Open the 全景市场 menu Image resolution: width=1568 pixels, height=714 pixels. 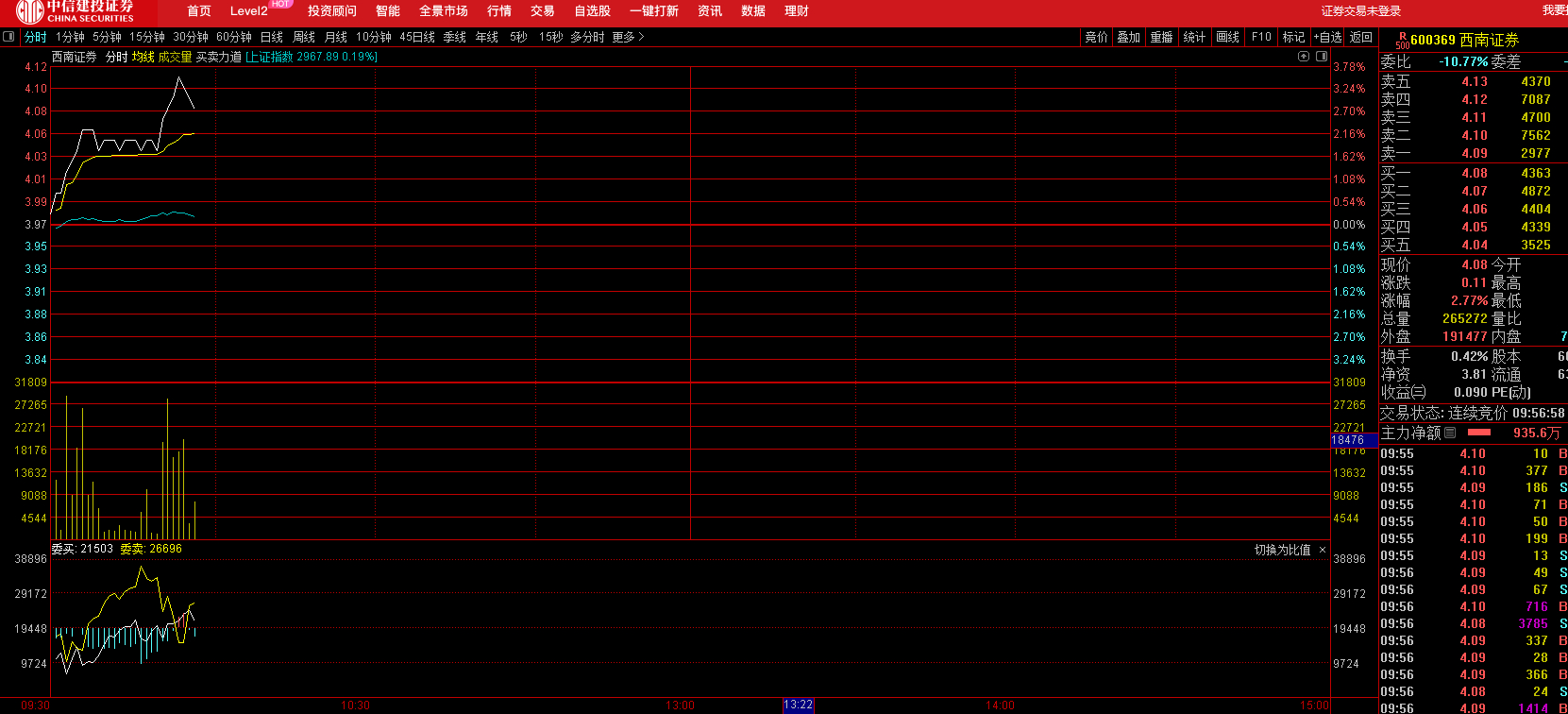coord(444,11)
